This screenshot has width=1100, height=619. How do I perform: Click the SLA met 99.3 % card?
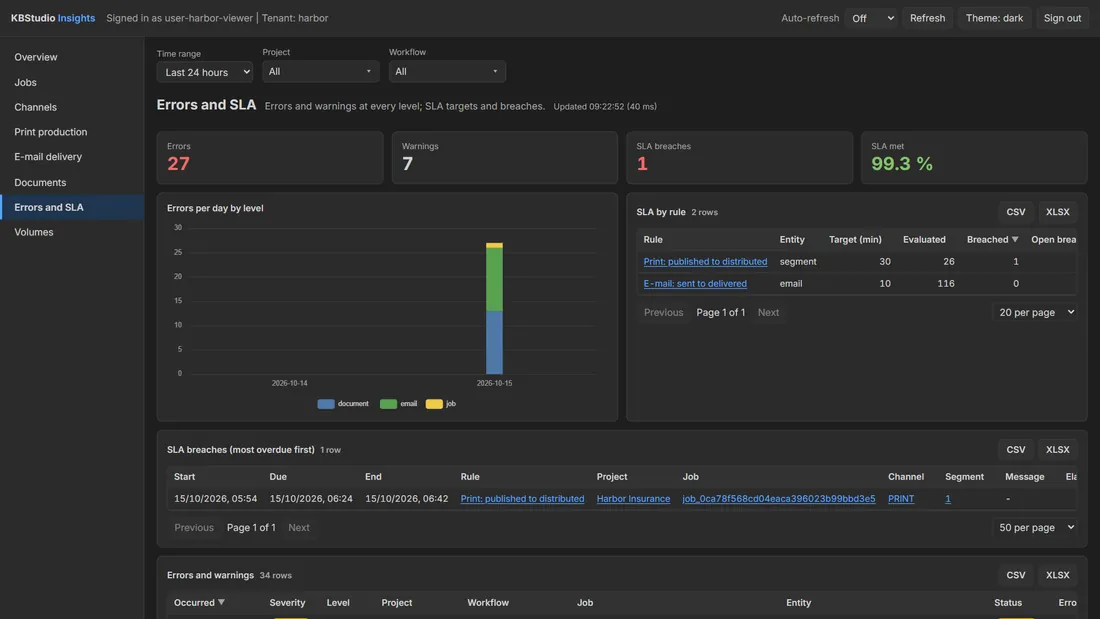tap(974, 158)
